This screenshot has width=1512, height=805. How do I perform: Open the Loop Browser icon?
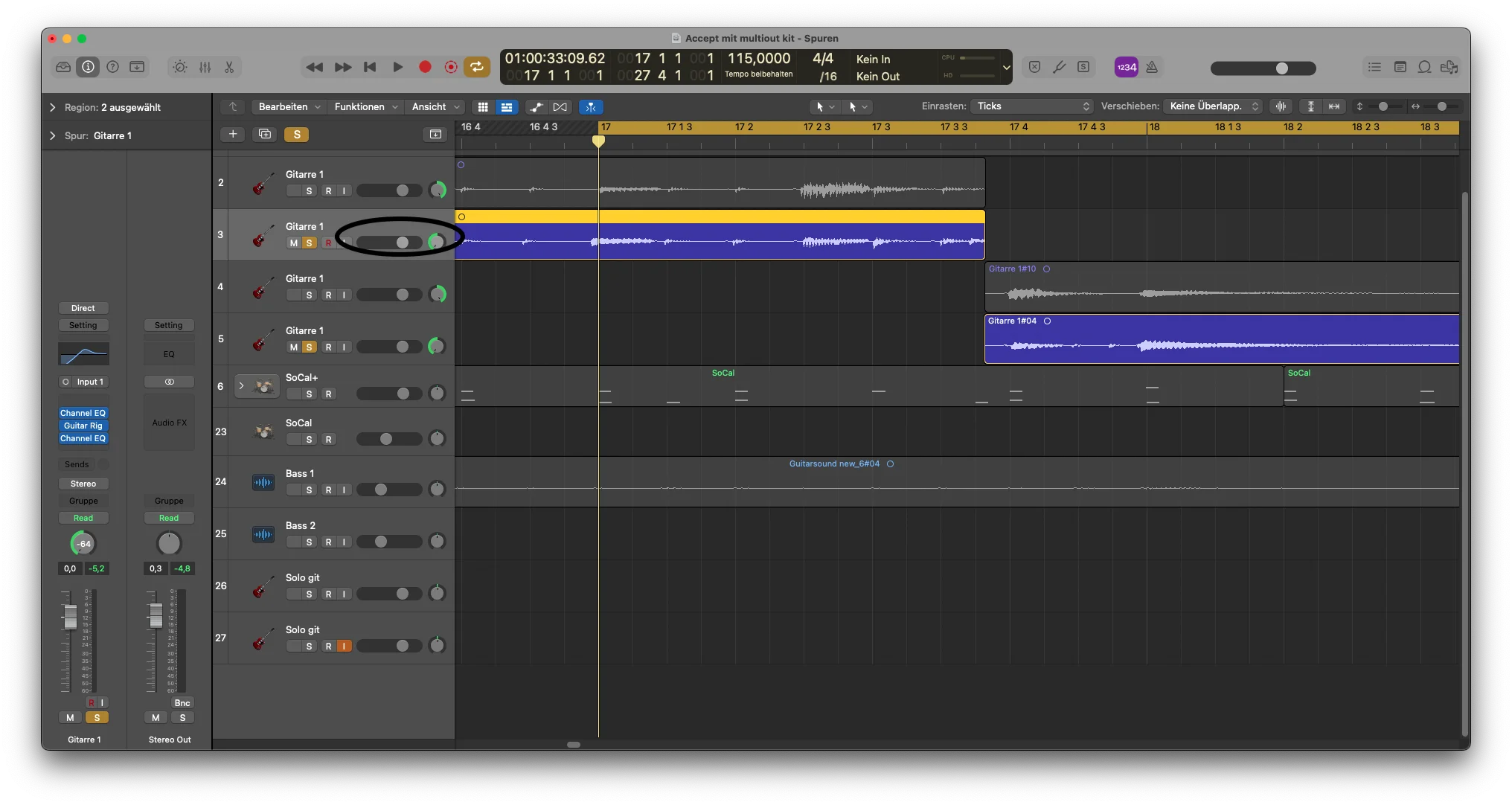1424,67
